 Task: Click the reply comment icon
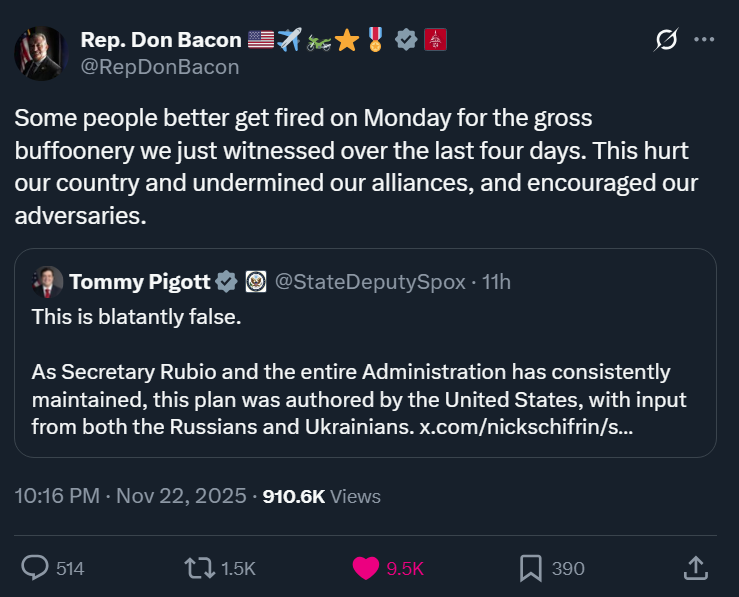(35, 568)
